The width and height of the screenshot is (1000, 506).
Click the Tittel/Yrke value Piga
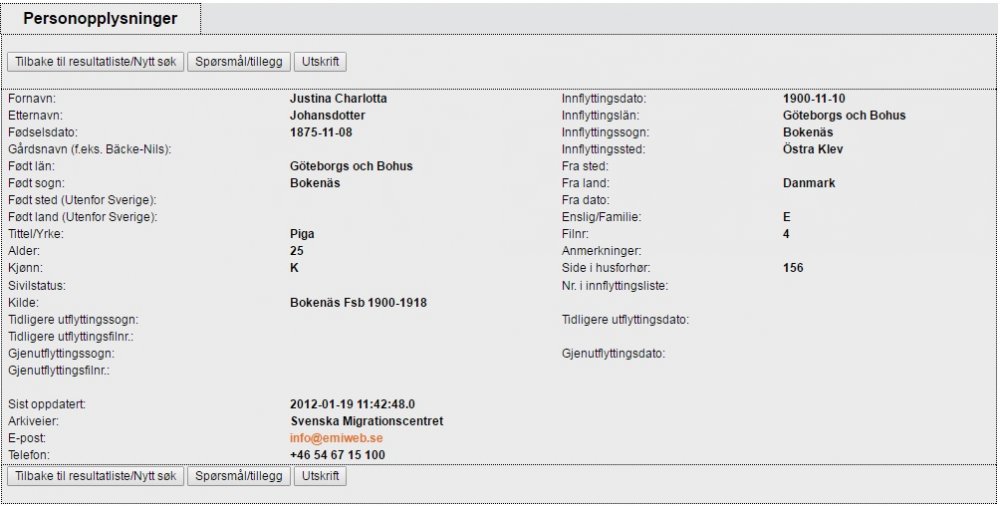point(302,234)
